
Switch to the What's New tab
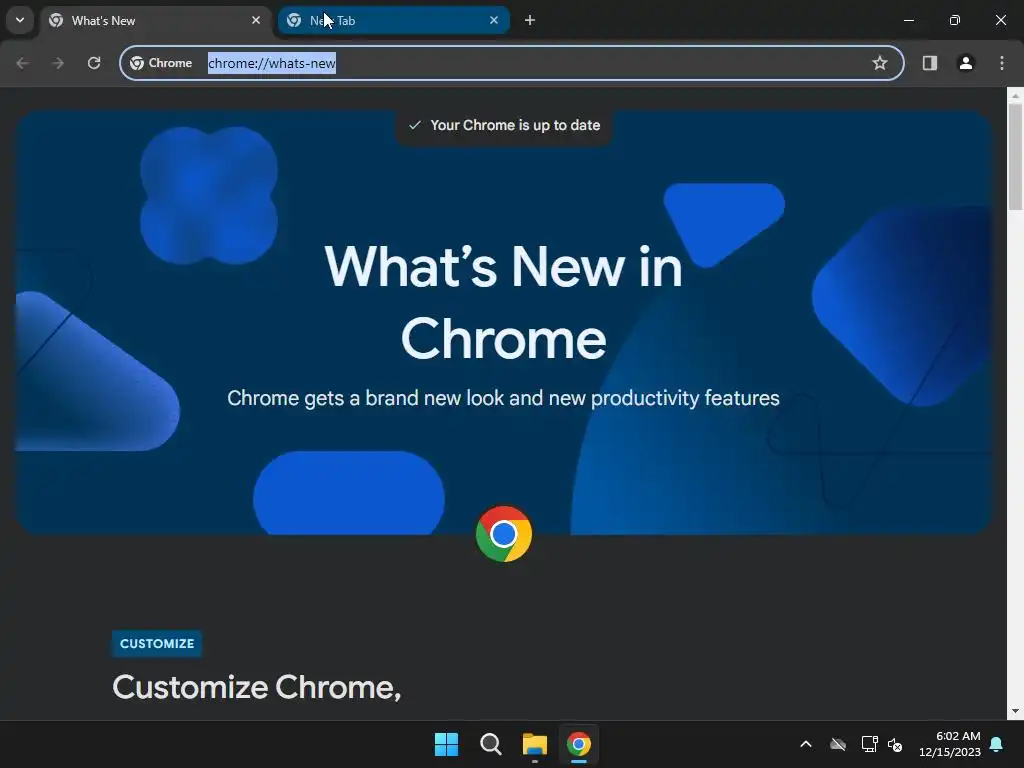156,20
